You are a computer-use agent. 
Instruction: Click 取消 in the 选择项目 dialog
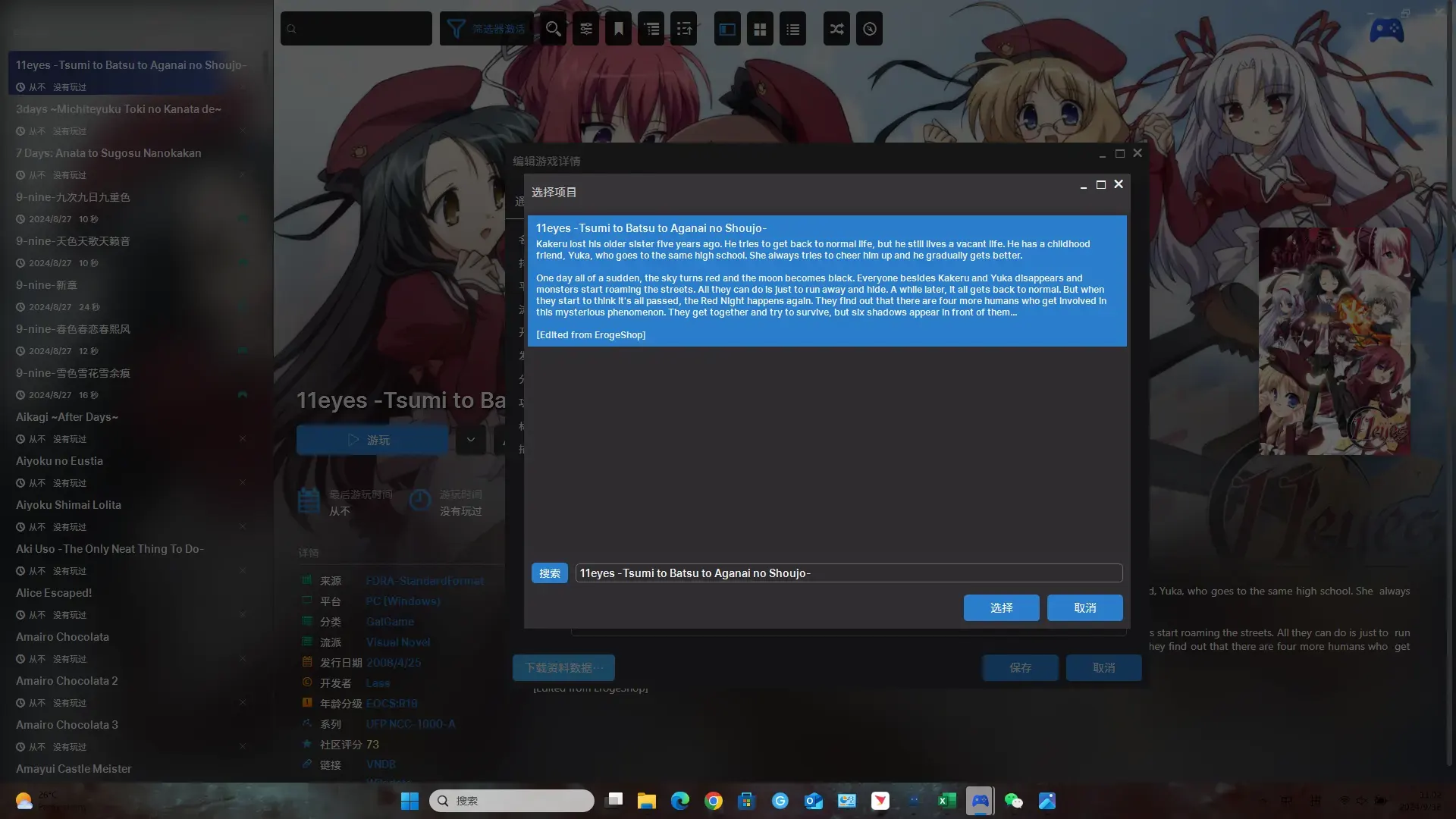tap(1084, 607)
